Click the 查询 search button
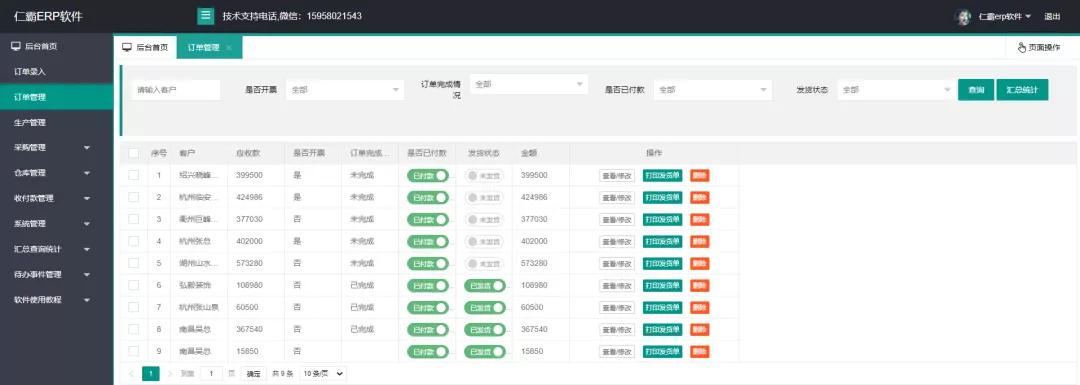This screenshot has height=385, width=1080. click(976, 90)
